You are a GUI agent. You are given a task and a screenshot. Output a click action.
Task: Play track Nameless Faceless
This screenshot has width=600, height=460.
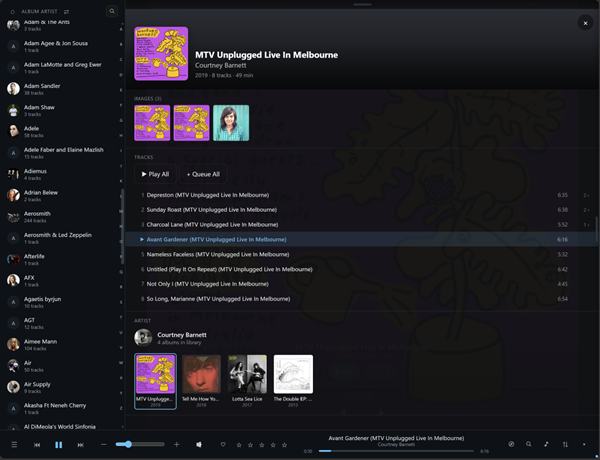click(x=361, y=254)
